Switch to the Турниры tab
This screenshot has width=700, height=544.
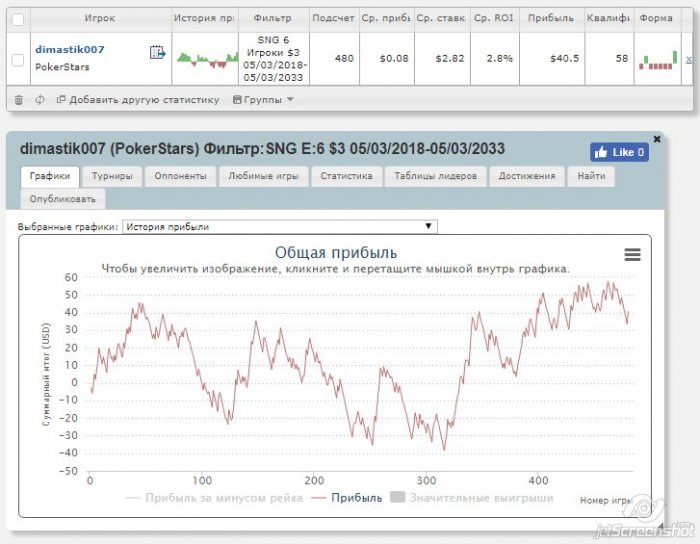(112, 176)
